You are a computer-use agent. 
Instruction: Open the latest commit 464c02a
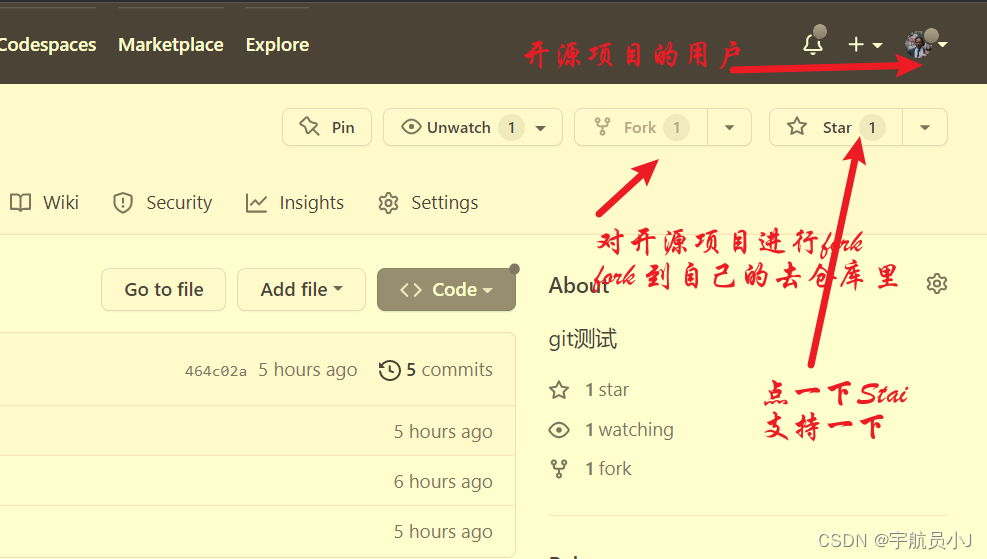pos(215,371)
